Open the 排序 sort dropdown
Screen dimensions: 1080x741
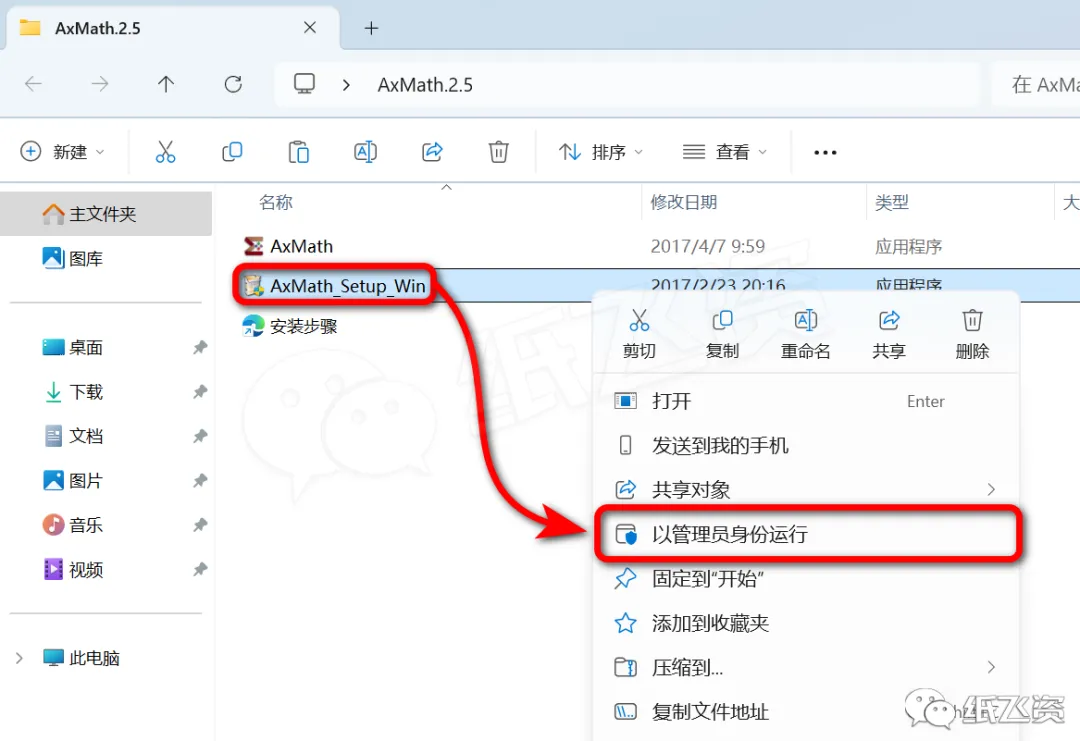click(x=601, y=152)
